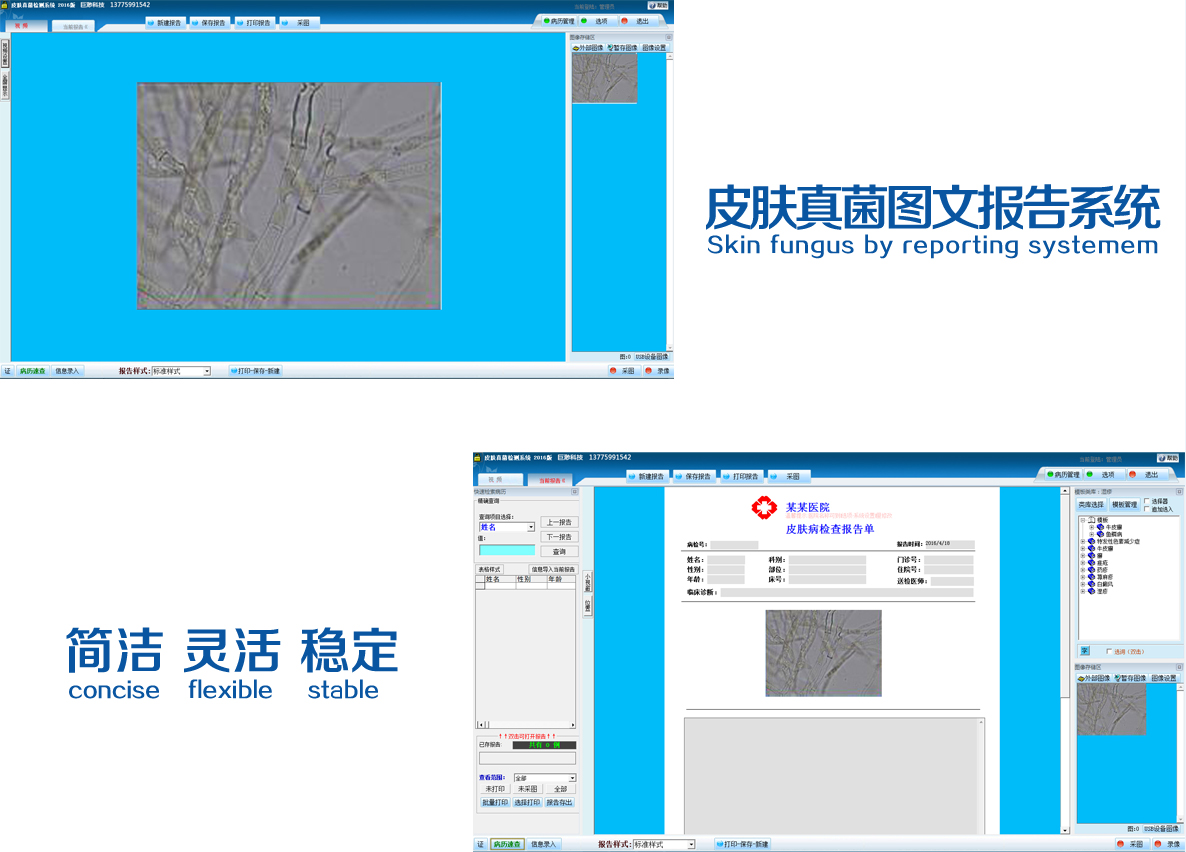1186x852 pixels.
Task: Toggle the 选调(双击) checkbox
Action: [x=1108, y=651]
